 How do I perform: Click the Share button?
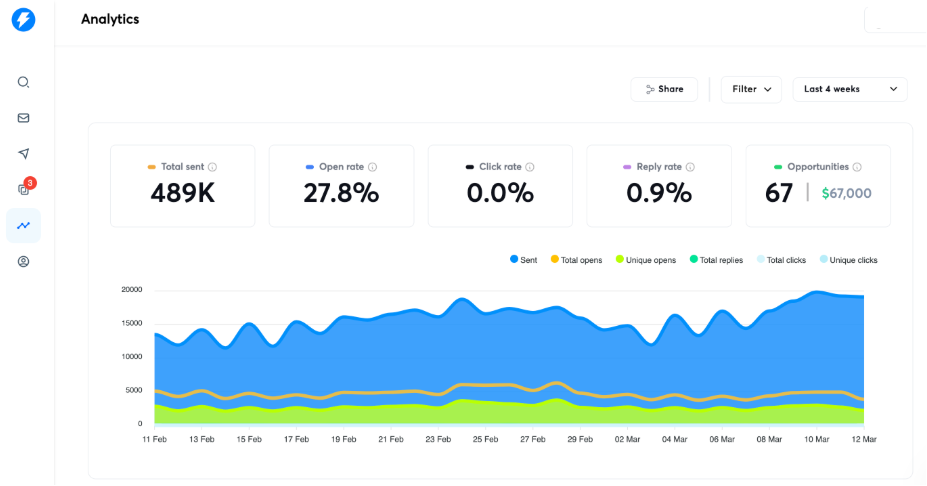point(664,89)
